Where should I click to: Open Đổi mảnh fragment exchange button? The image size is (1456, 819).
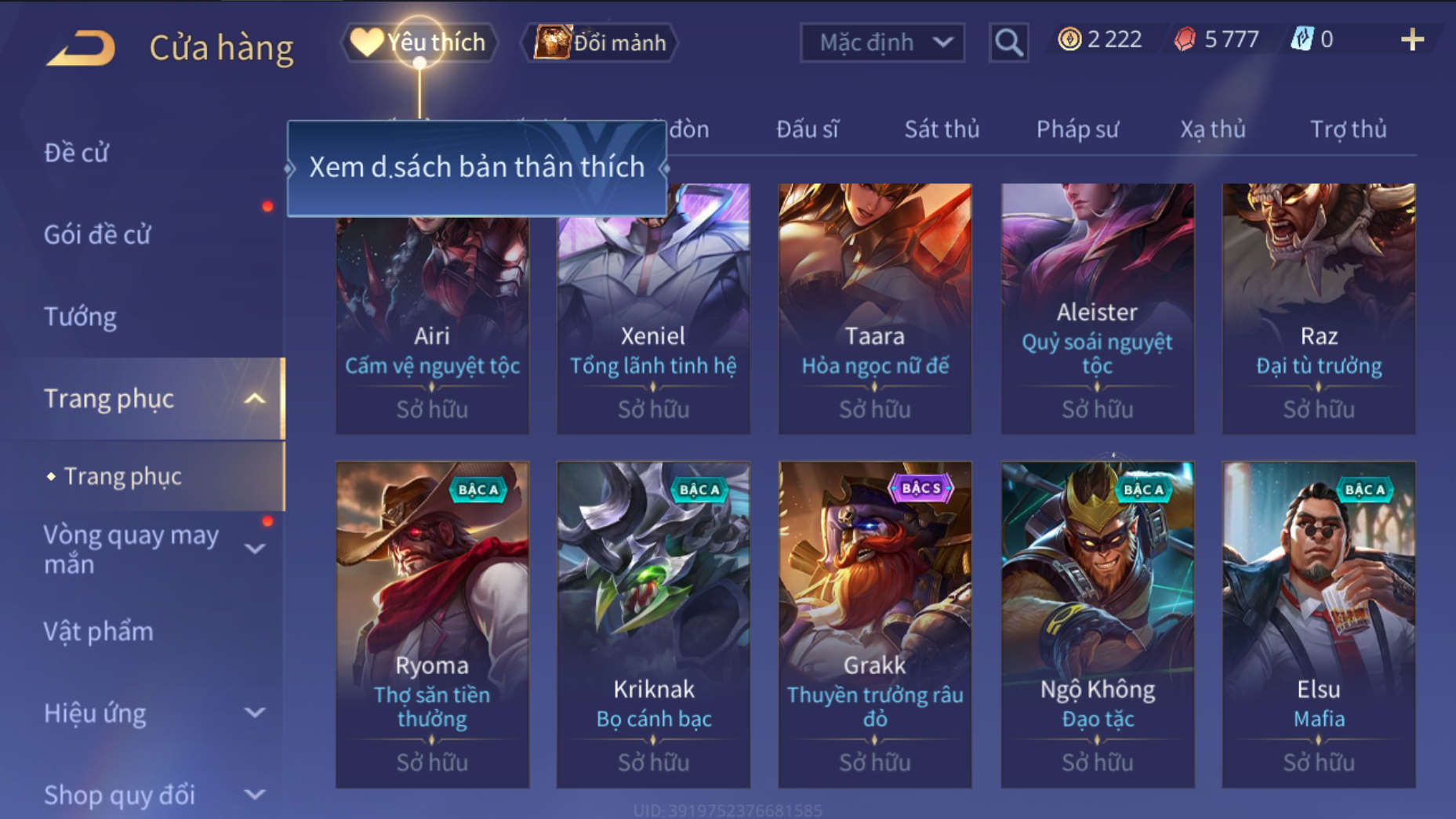[x=600, y=42]
